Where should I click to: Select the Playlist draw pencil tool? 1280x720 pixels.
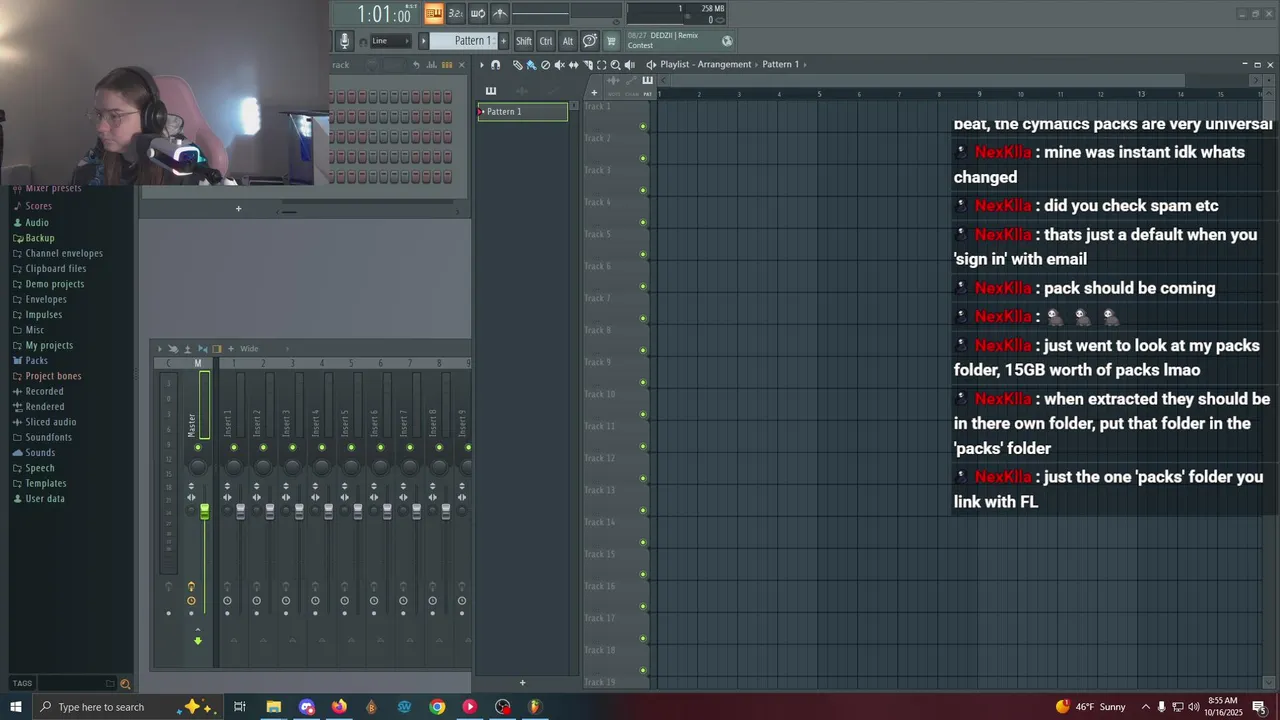(518, 65)
